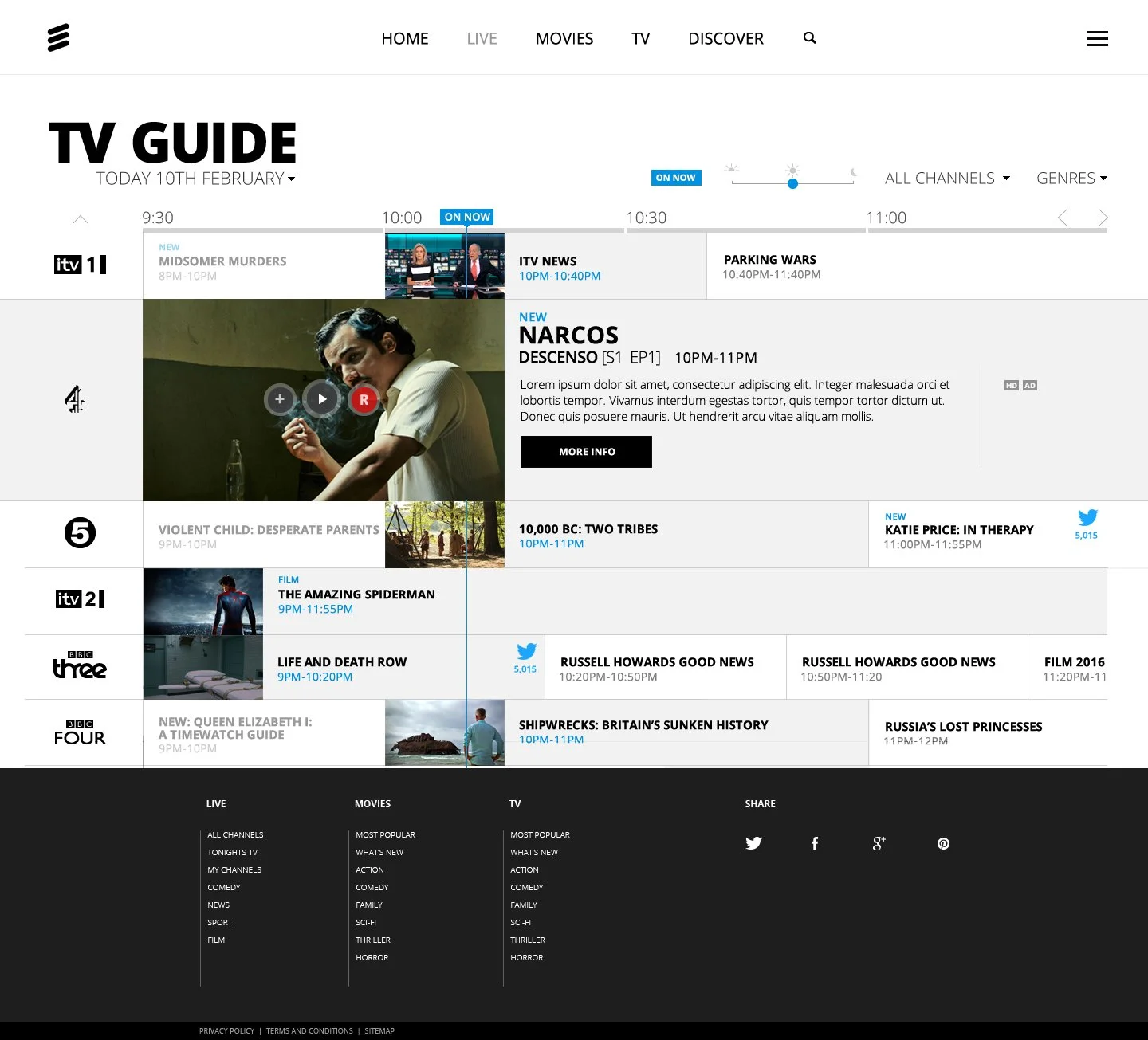The height and width of the screenshot is (1040, 1148).
Task: Play Narcos with the play button
Action: coord(322,399)
